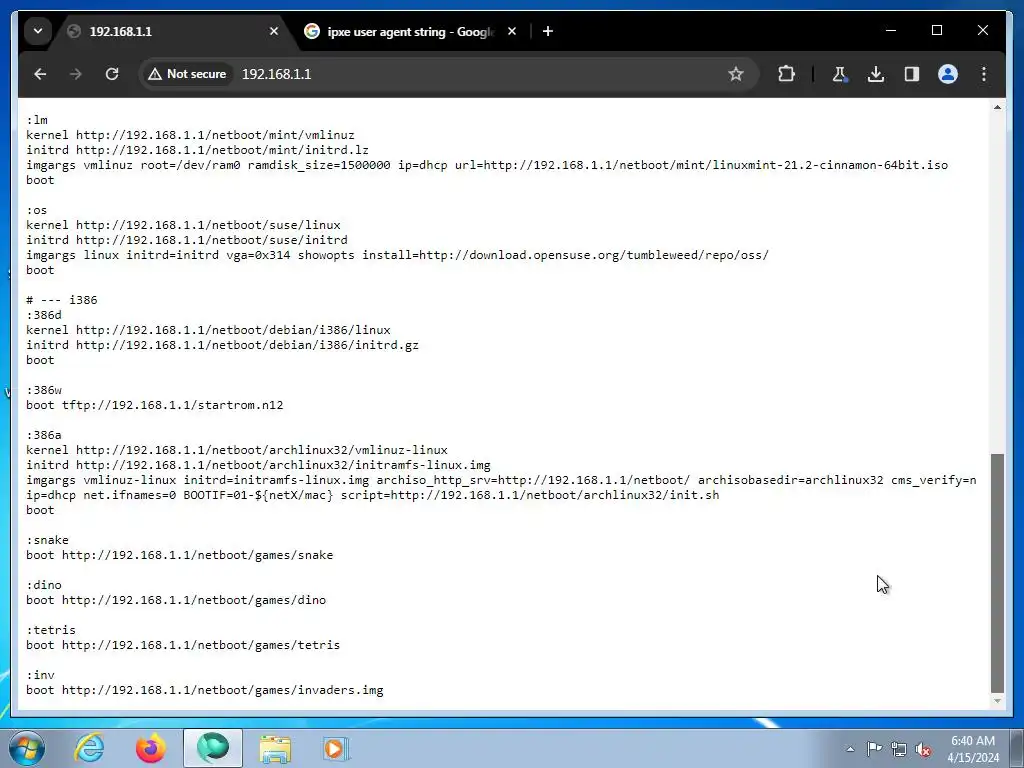Click 'boot tftp://192.168.1.1/startrom.n12' line
Screen dimensions: 1024x768
point(155,406)
